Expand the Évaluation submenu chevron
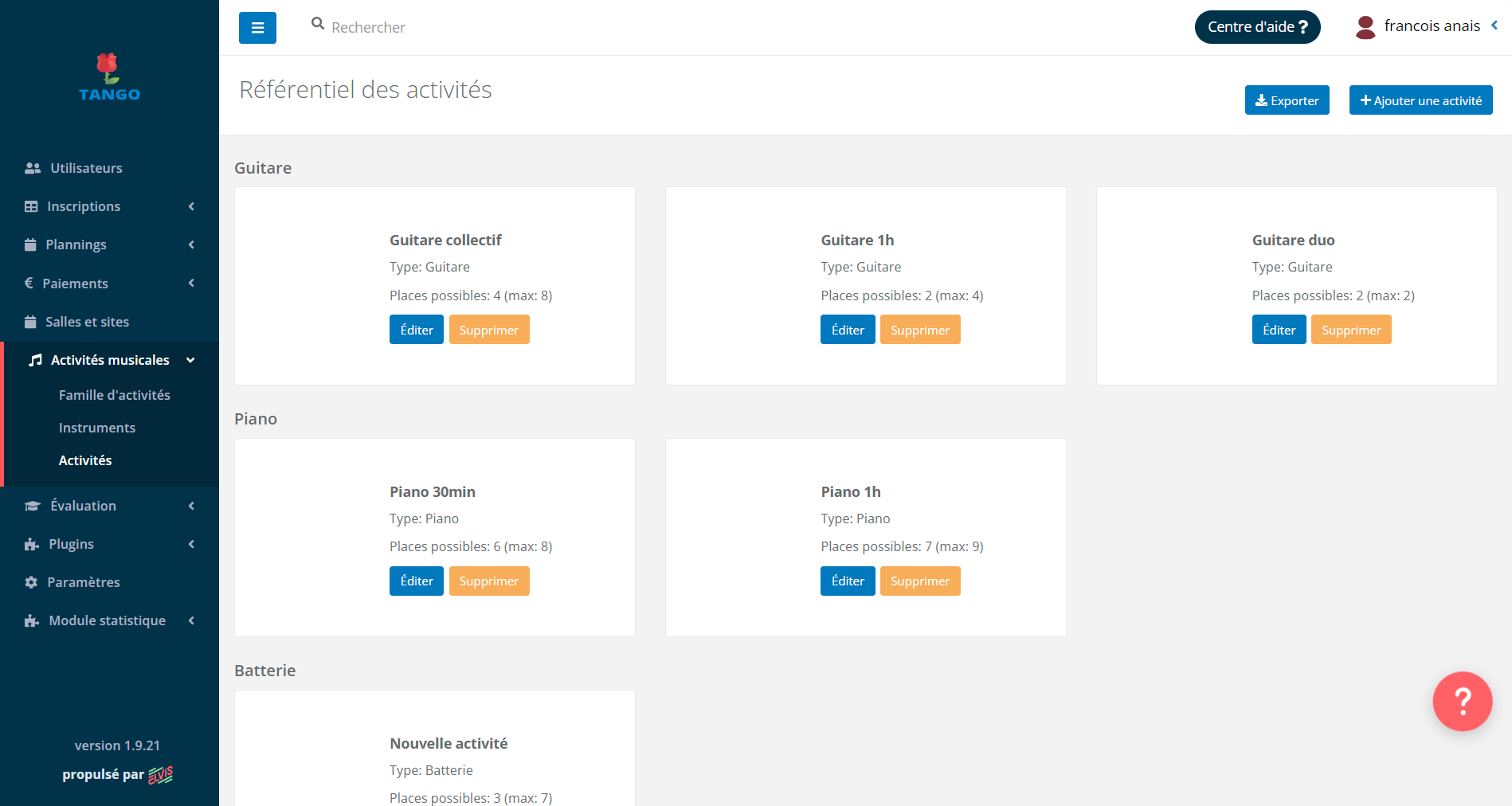This screenshot has height=806, width=1512. click(191, 506)
